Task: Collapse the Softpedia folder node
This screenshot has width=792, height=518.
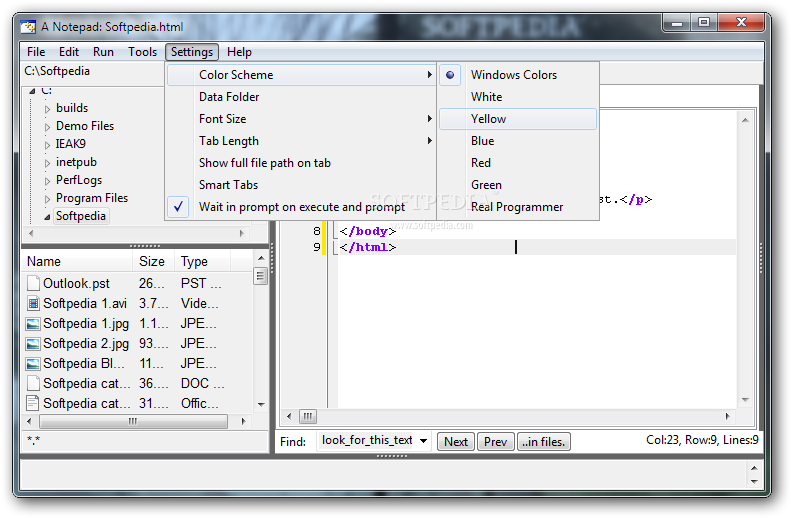Action: tap(47, 217)
